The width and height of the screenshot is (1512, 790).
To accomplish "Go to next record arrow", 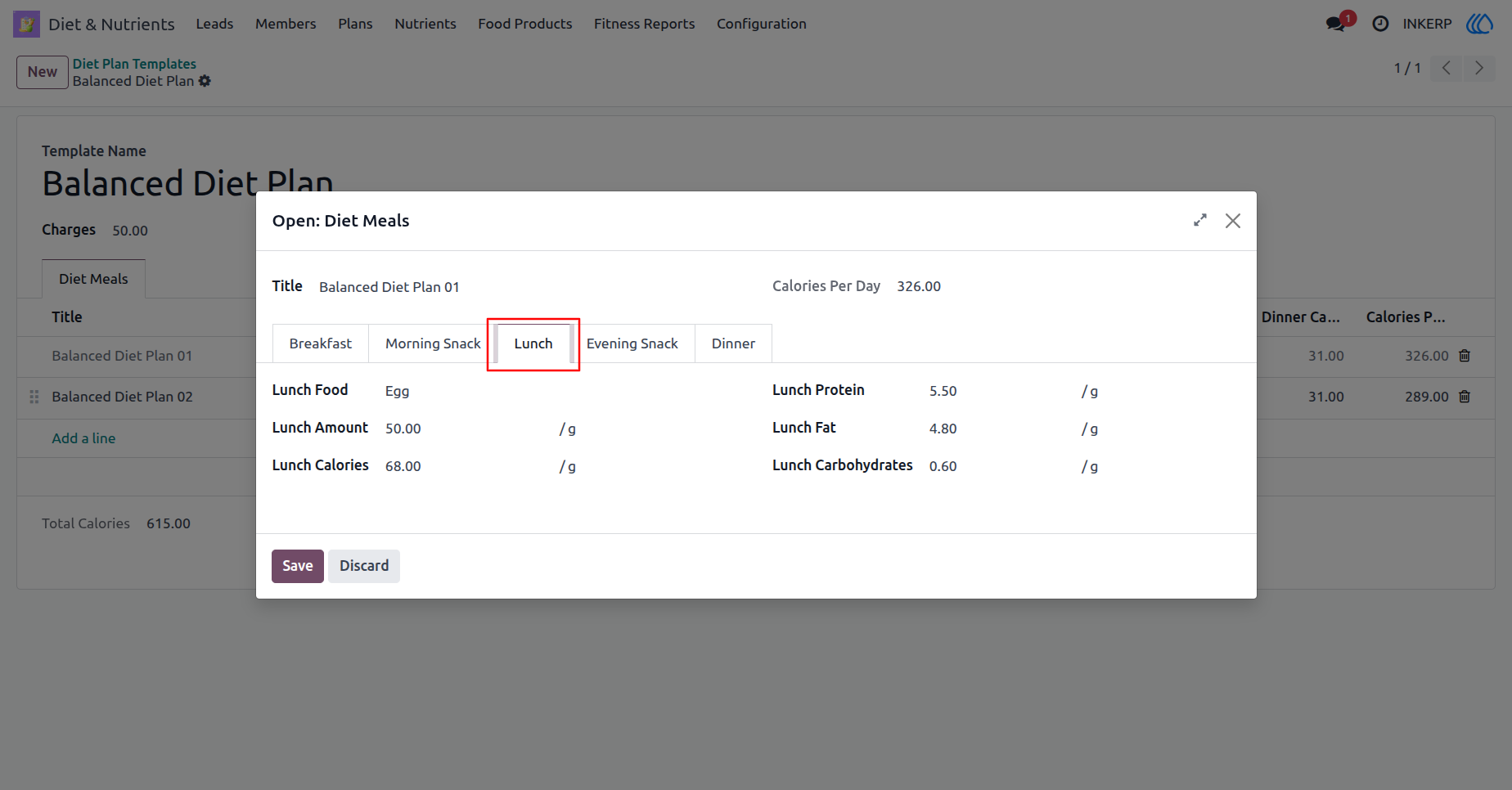I will 1478,68.
